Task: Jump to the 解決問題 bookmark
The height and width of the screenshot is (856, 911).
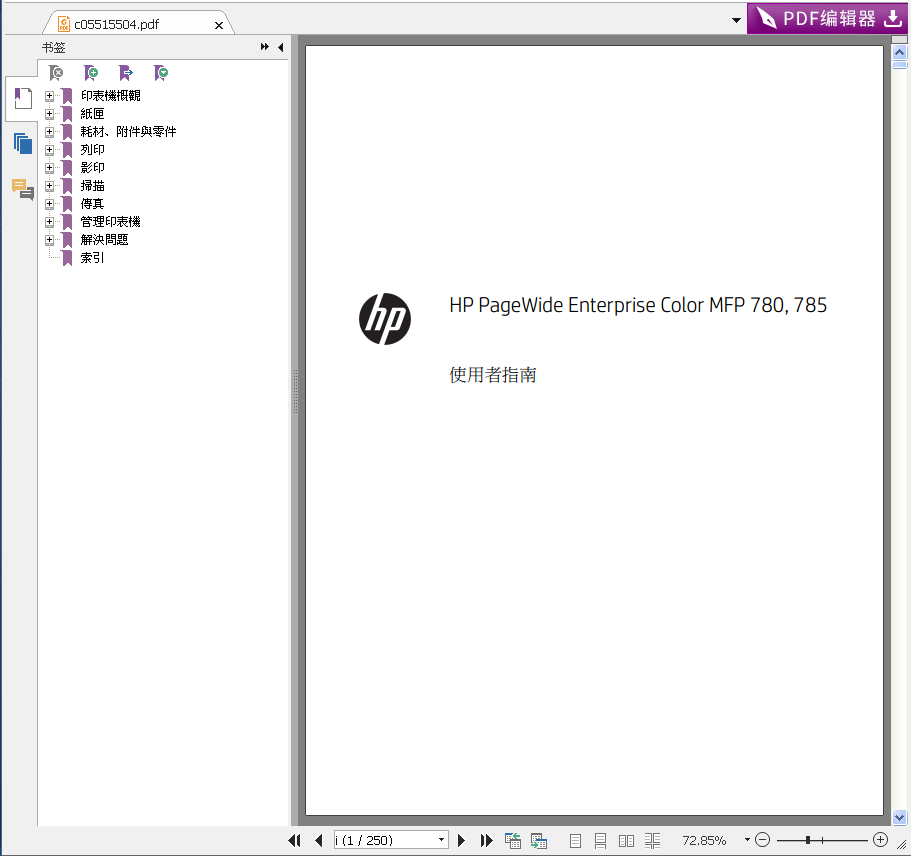Action: pyautogui.click(x=105, y=240)
